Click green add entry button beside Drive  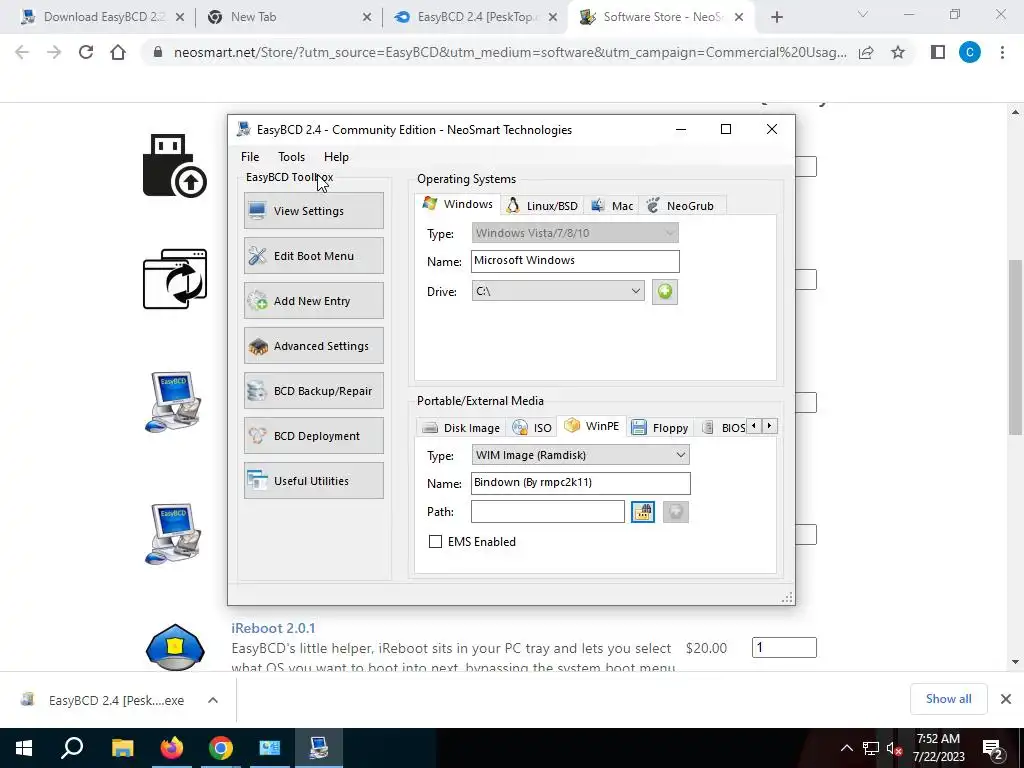[665, 291]
